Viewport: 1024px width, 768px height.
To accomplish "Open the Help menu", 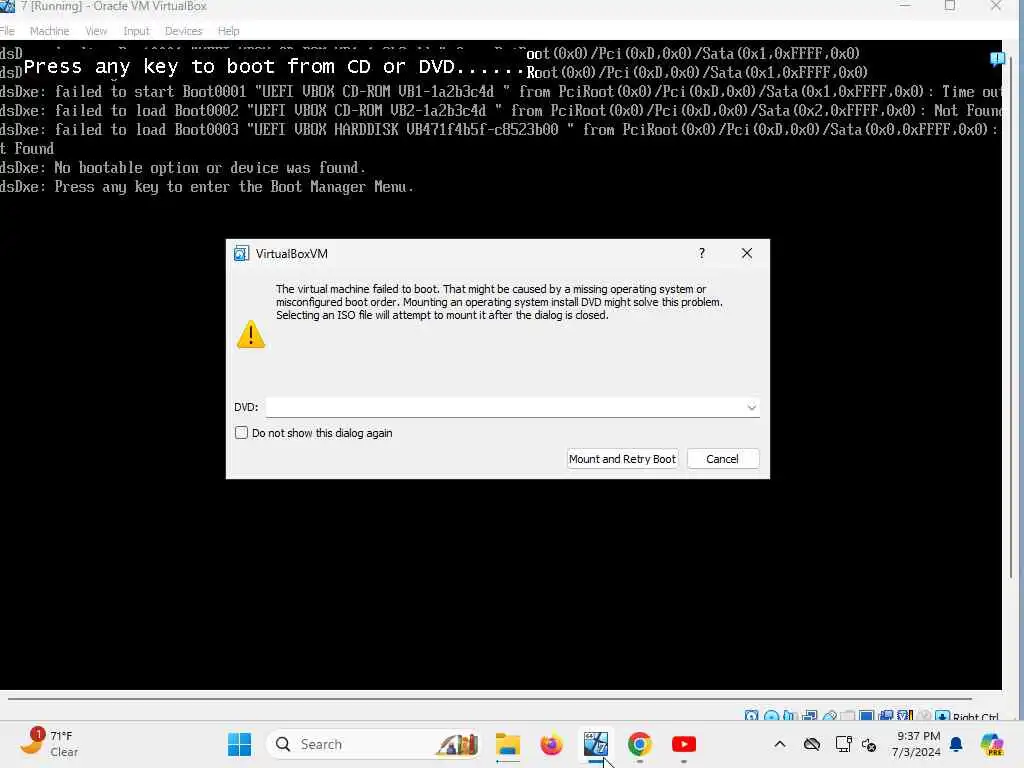I will (x=229, y=31).
